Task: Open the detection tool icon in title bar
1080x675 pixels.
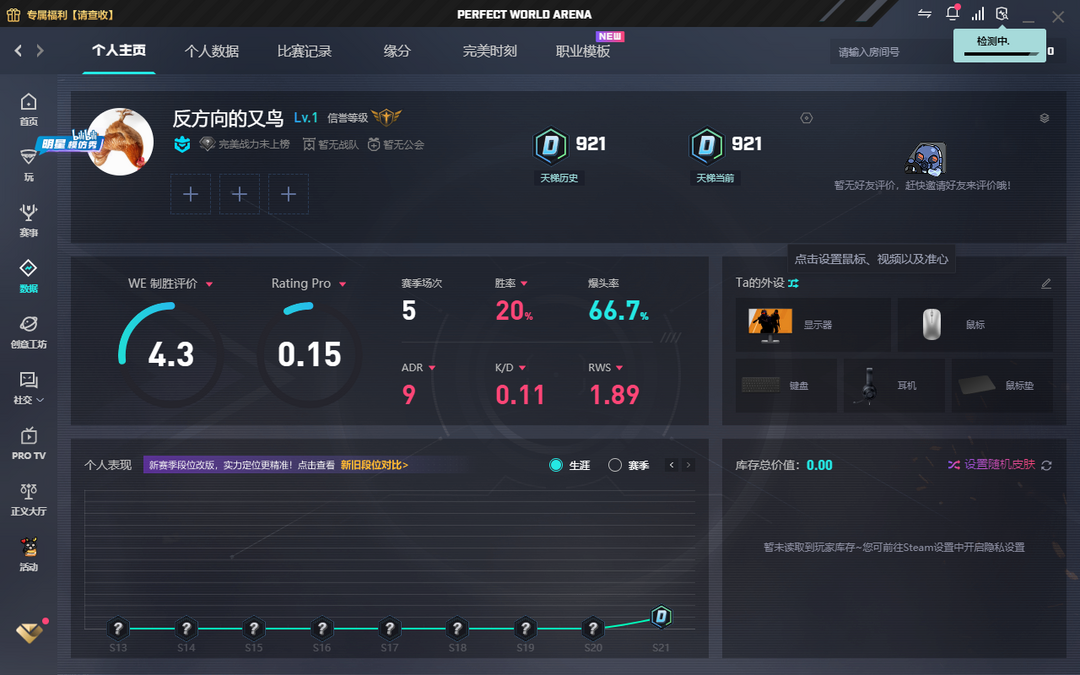Action: pyautogui.click(x=1002, y=14)
